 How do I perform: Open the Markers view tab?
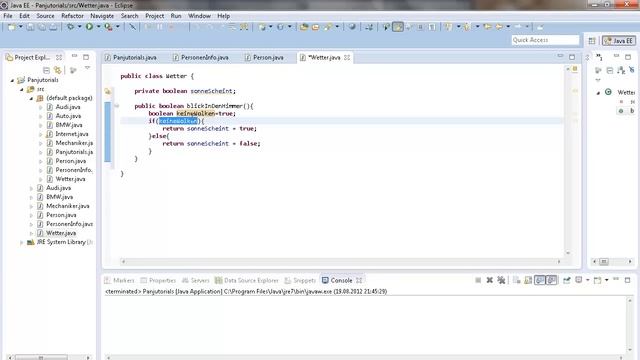(x=119, y=280)
